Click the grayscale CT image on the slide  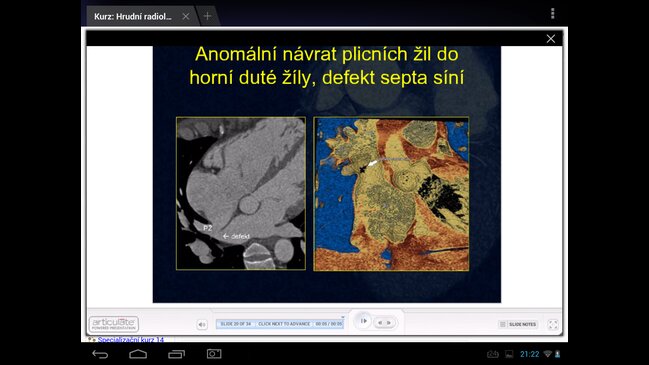point(241,194)
